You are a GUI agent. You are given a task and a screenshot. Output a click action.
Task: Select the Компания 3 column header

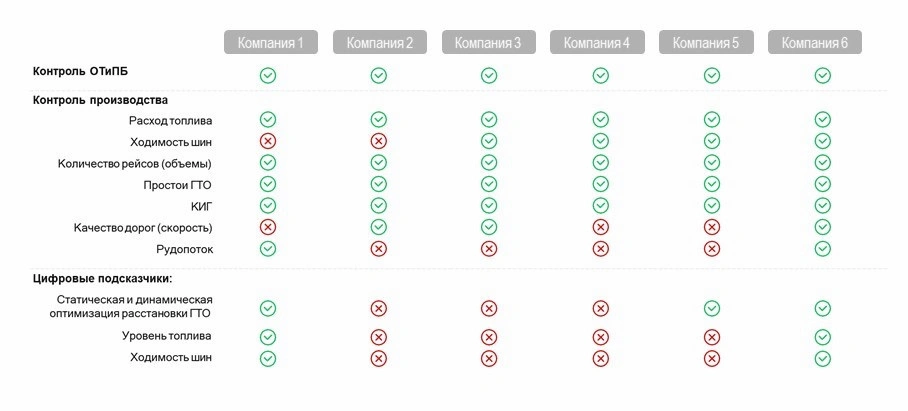(x=488, y=42)
